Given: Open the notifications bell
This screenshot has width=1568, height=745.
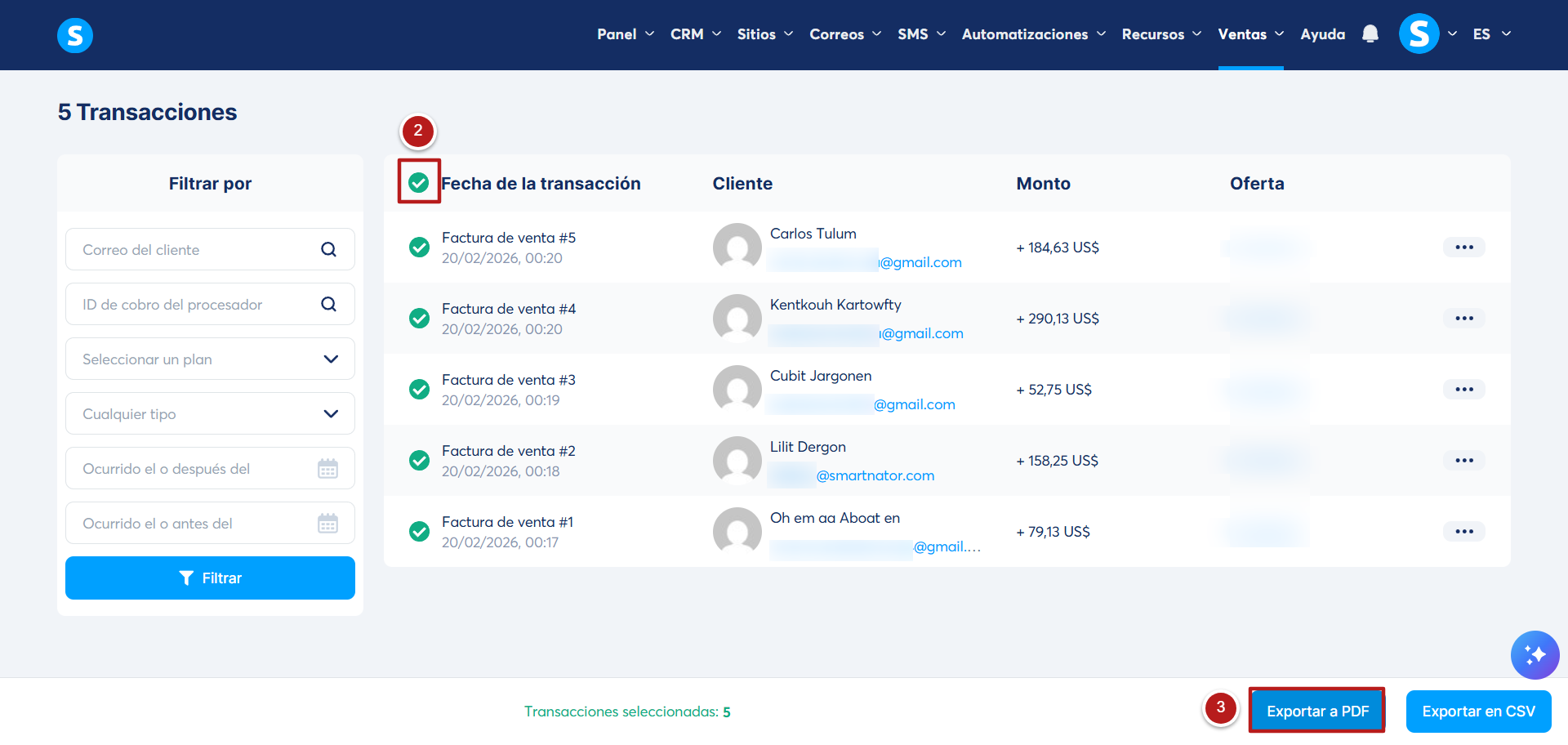Looking at the screenshot, I should [x=1370, y=33].
